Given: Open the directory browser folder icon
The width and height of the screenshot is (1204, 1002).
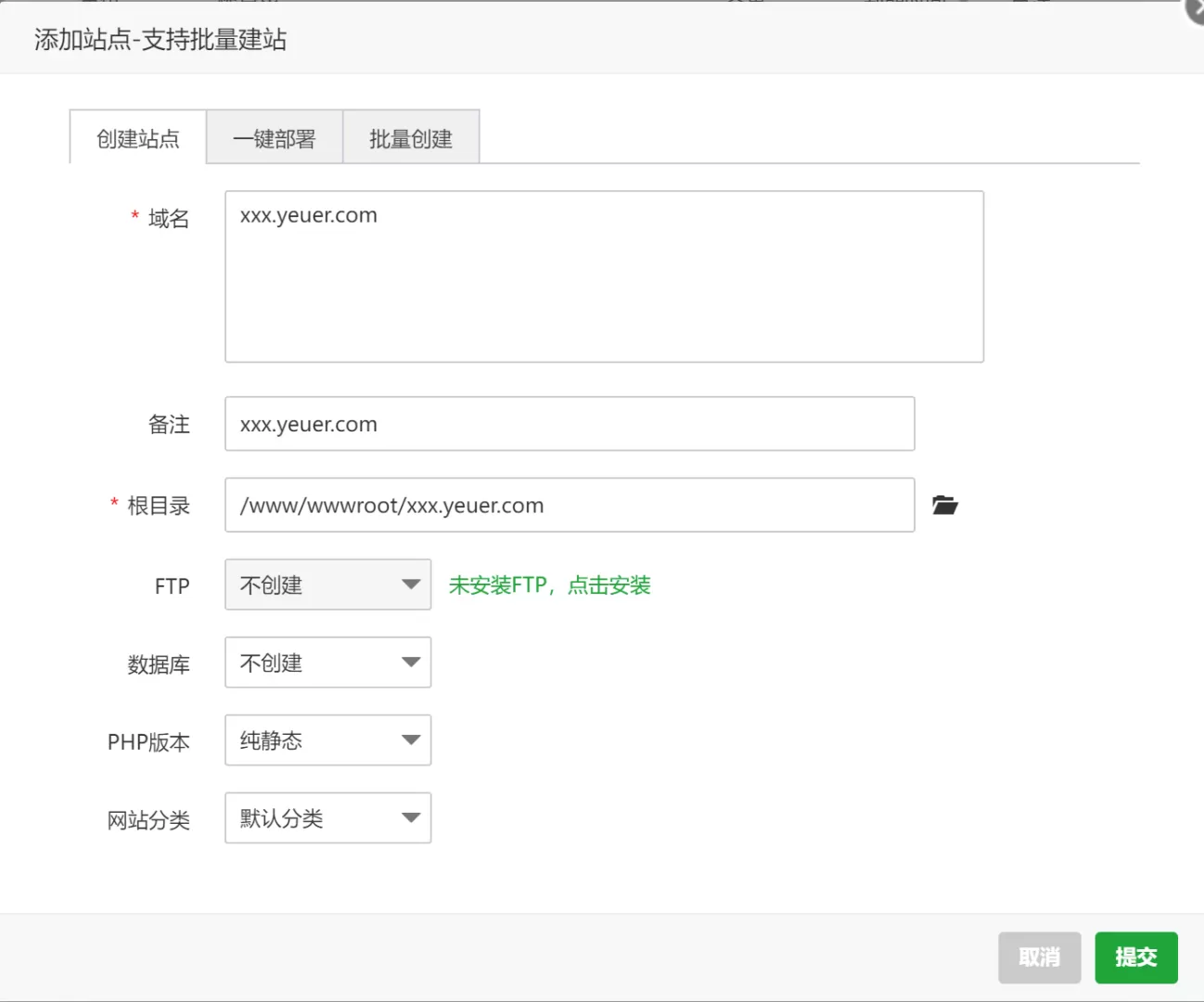Looking at the screenshot, I should point(944,505).
